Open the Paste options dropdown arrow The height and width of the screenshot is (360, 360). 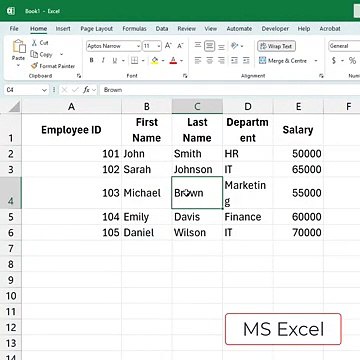click(18, 65)
